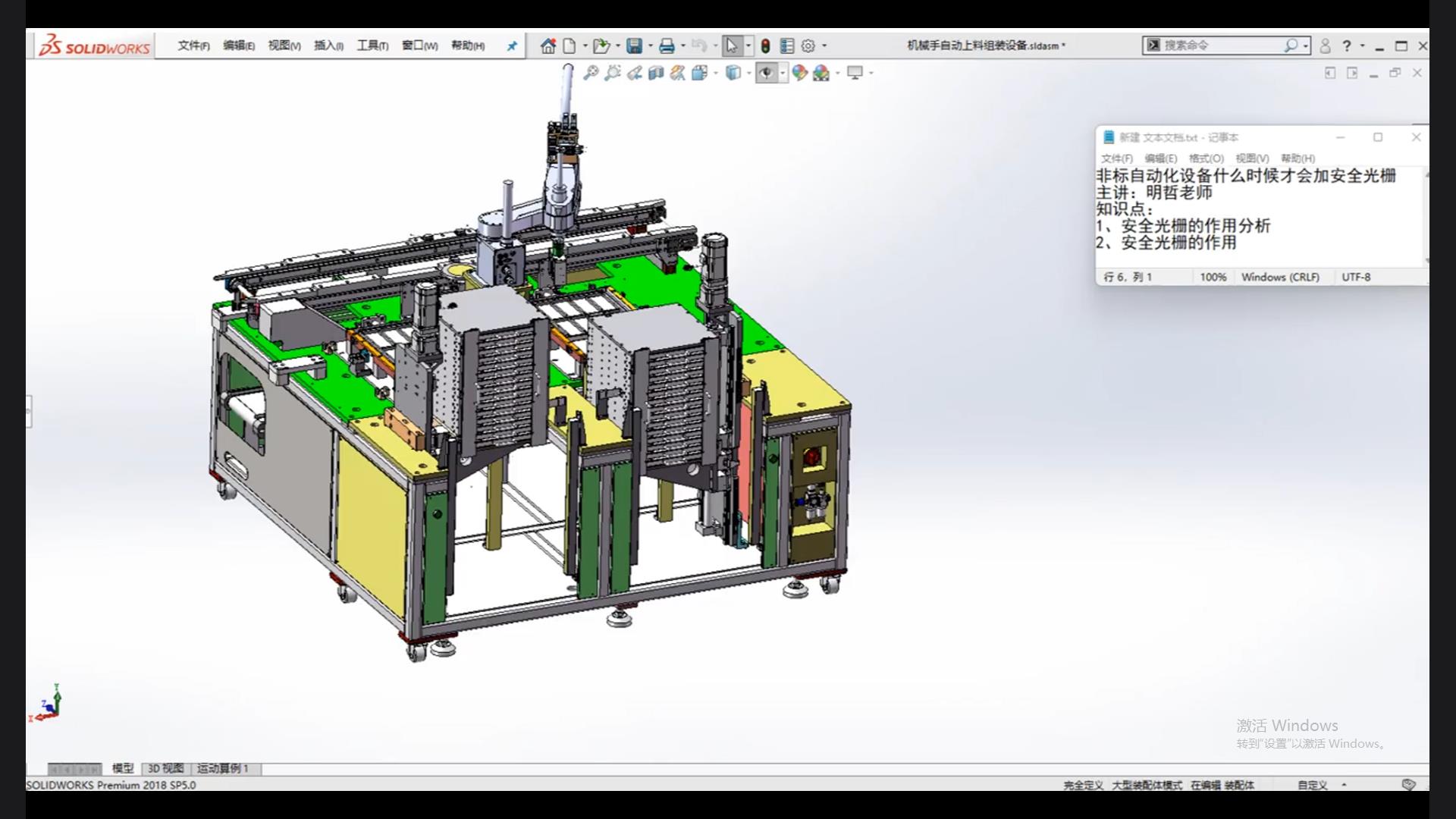This screenshot has width=1456, height=819.
Task: Expand the View Settings monitor dropdown arrow
Action: coord(871,73)
